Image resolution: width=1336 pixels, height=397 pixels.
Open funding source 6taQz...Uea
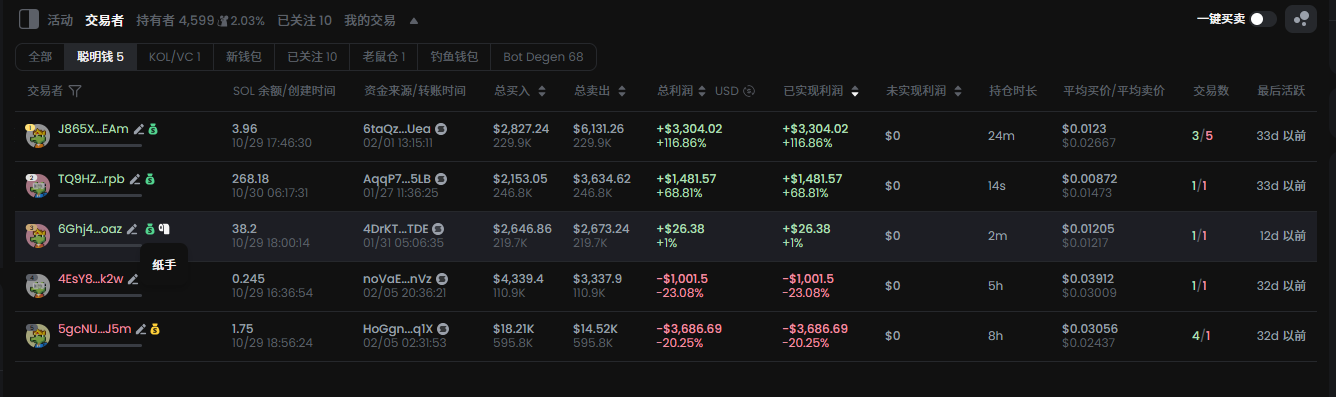pos(397,129)
